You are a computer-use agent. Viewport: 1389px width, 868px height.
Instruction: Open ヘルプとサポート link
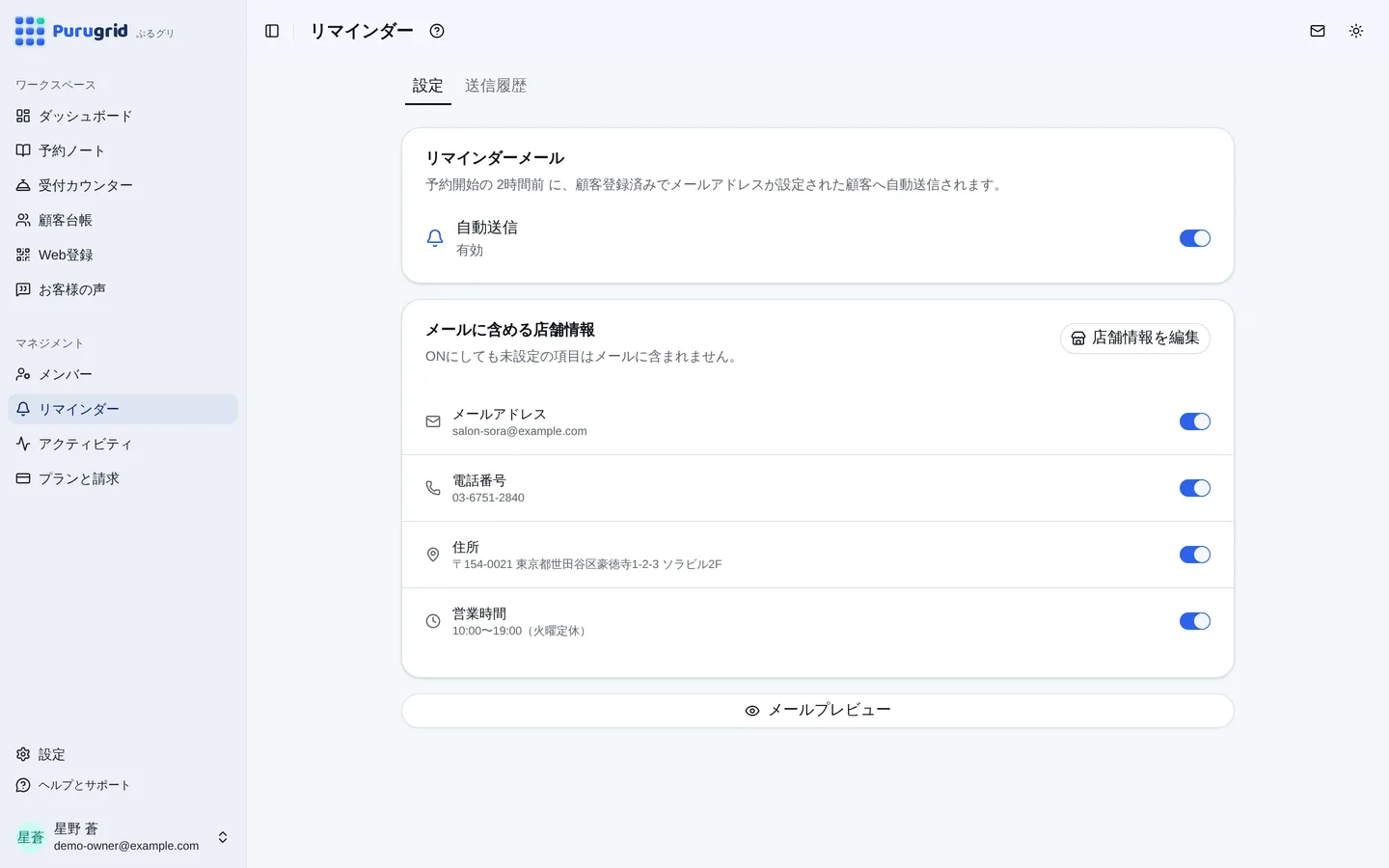click(x=123, y=785)
